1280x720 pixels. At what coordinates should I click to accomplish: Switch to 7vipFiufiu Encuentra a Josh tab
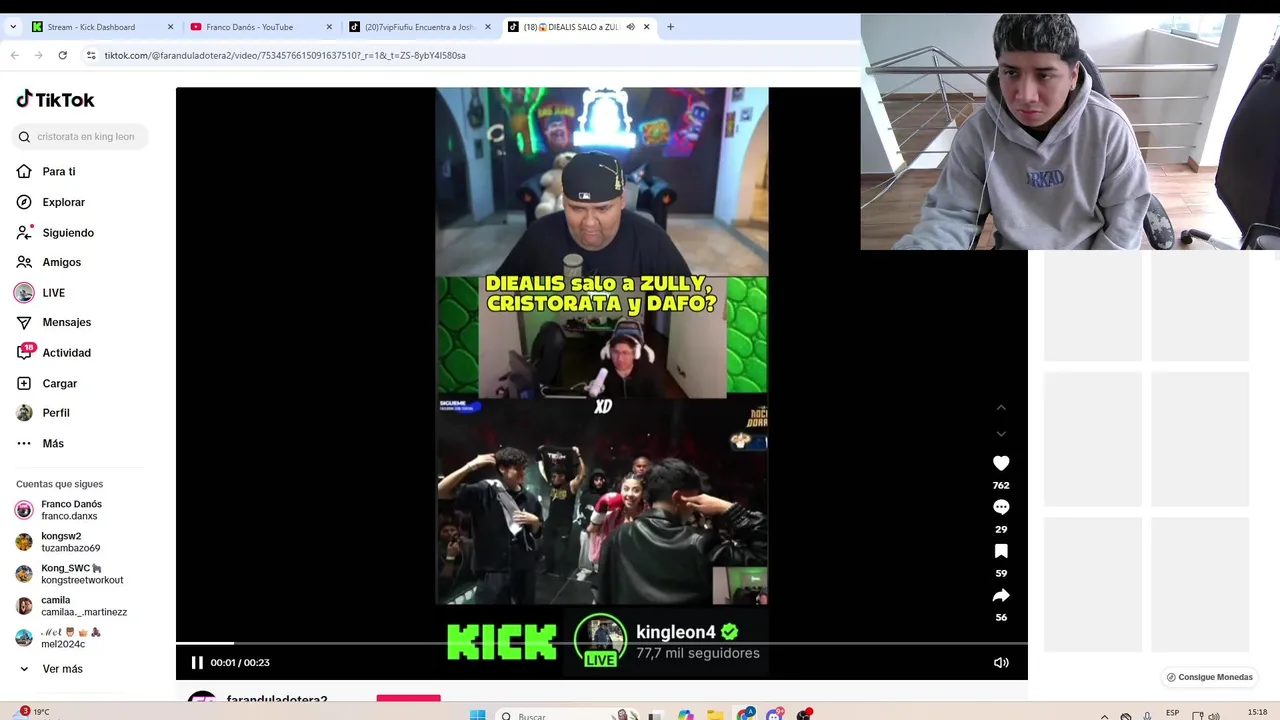(419, 27)
